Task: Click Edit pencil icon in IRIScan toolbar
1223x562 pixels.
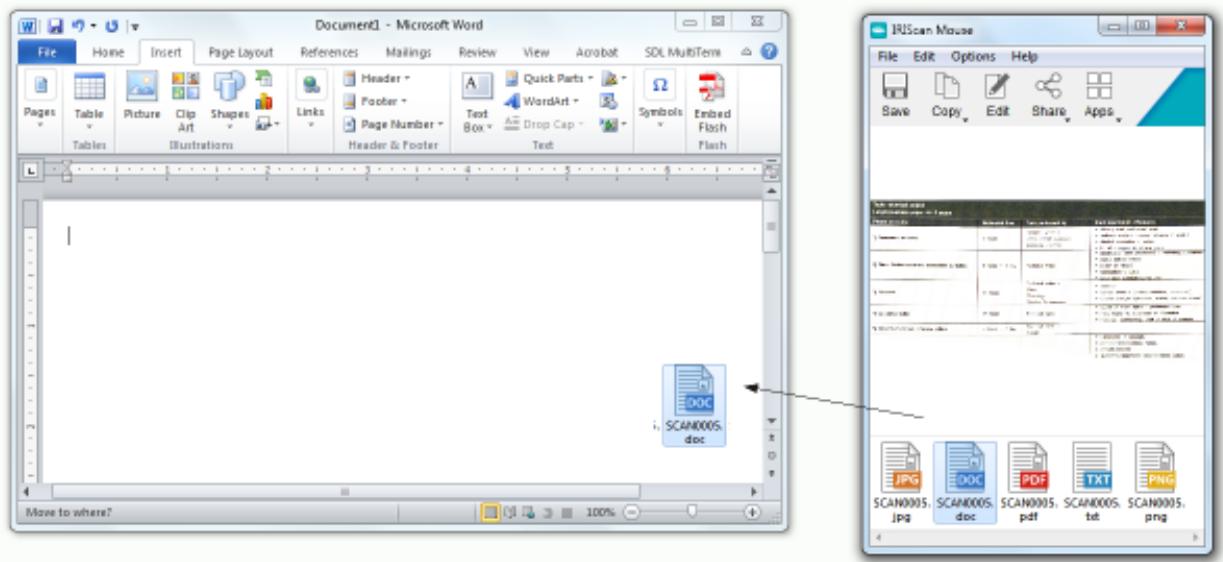Action: 997,88
